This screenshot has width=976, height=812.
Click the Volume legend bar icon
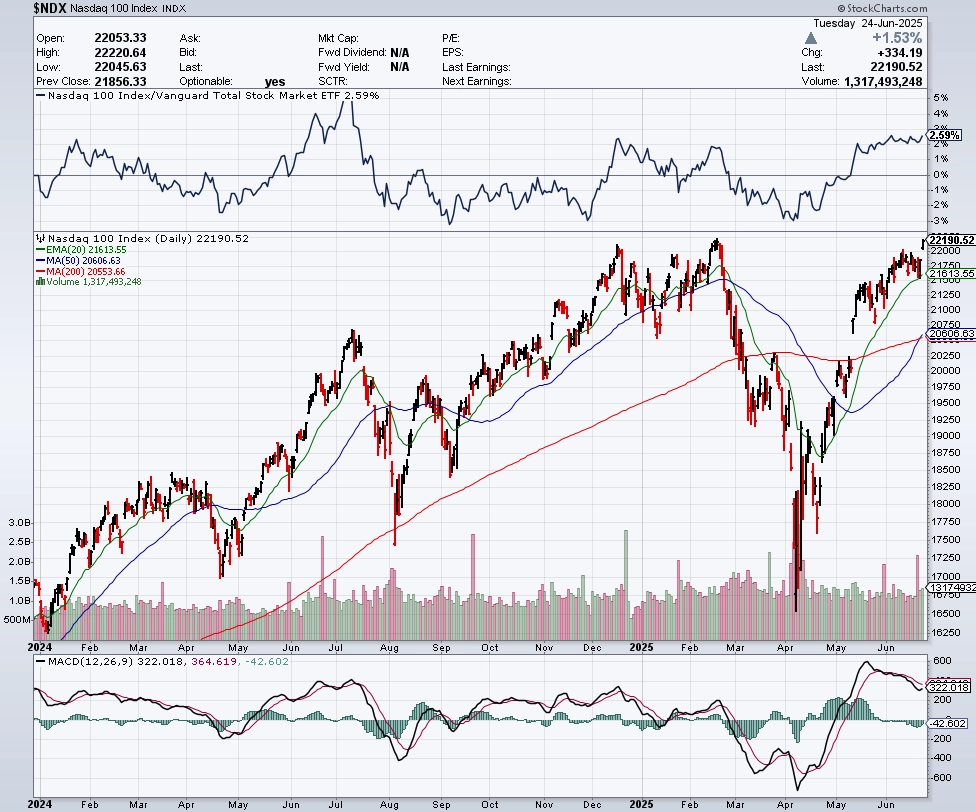(40, 281)
